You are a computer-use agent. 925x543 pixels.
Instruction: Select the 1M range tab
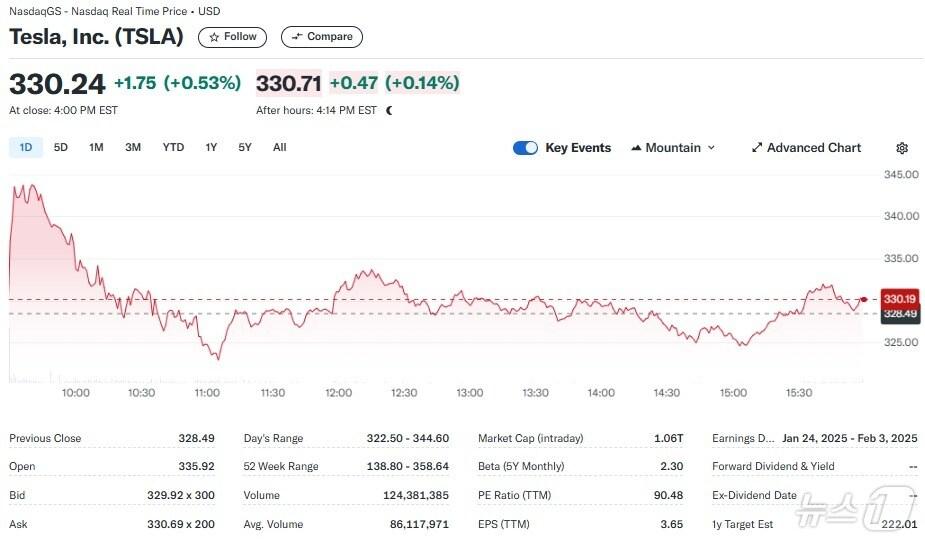(x=96, y=148)
